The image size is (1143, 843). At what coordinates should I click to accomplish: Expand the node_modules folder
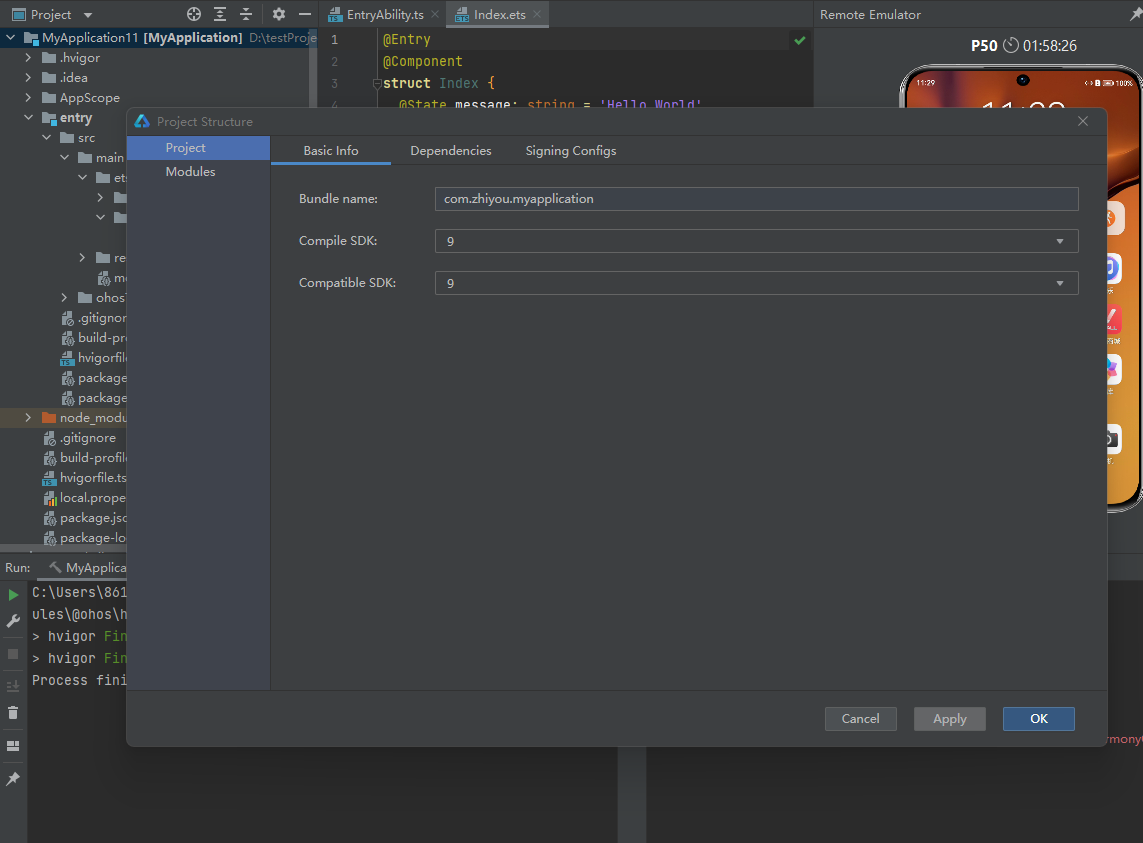pos(28,417)
